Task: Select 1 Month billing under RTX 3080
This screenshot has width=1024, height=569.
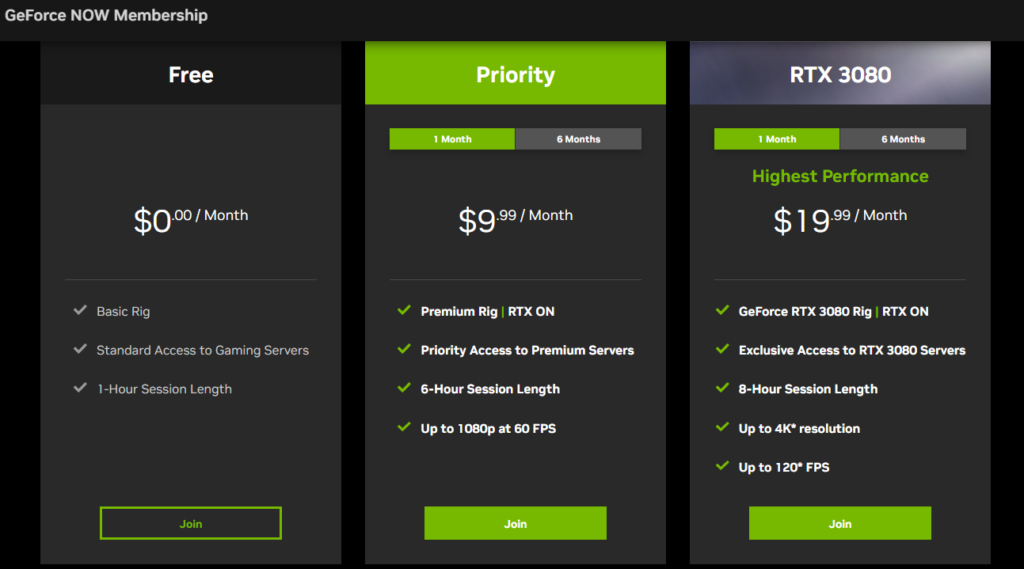Action: tap(776, 139)
